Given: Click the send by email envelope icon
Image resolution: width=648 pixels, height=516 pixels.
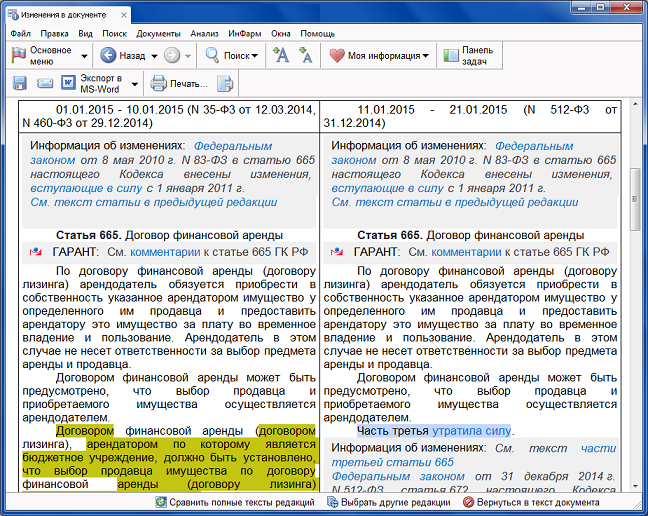Looking at the screenshot, I should point(44,83).
